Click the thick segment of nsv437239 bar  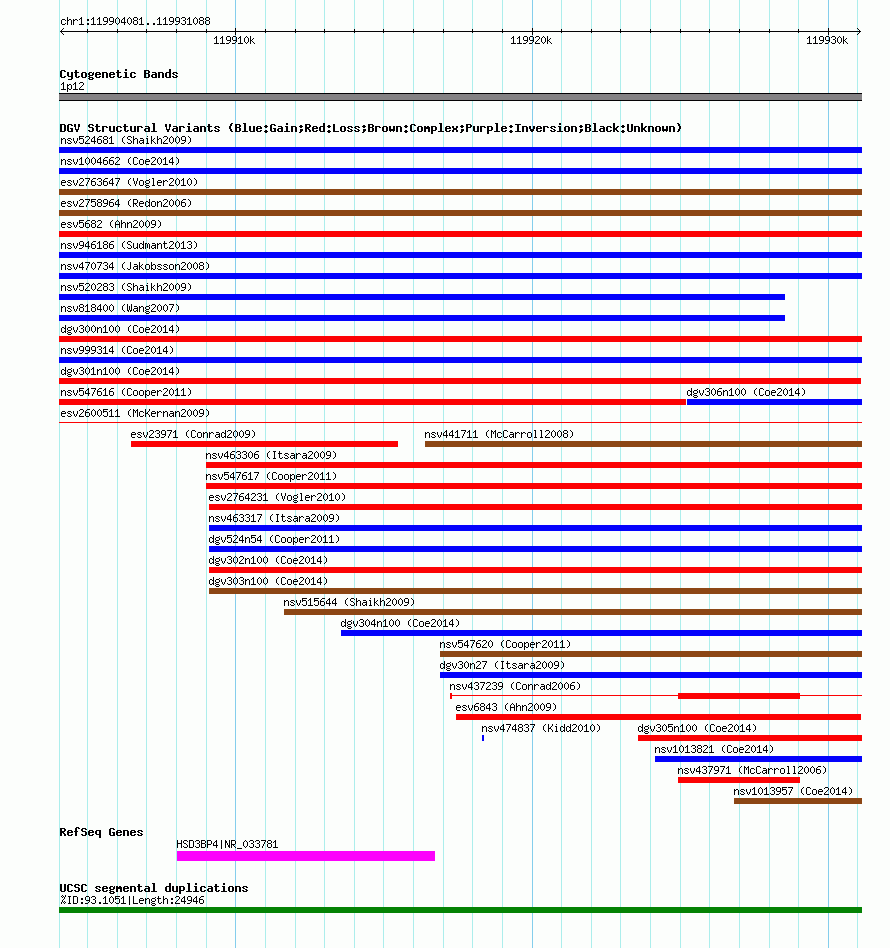[x=739, y=696]
